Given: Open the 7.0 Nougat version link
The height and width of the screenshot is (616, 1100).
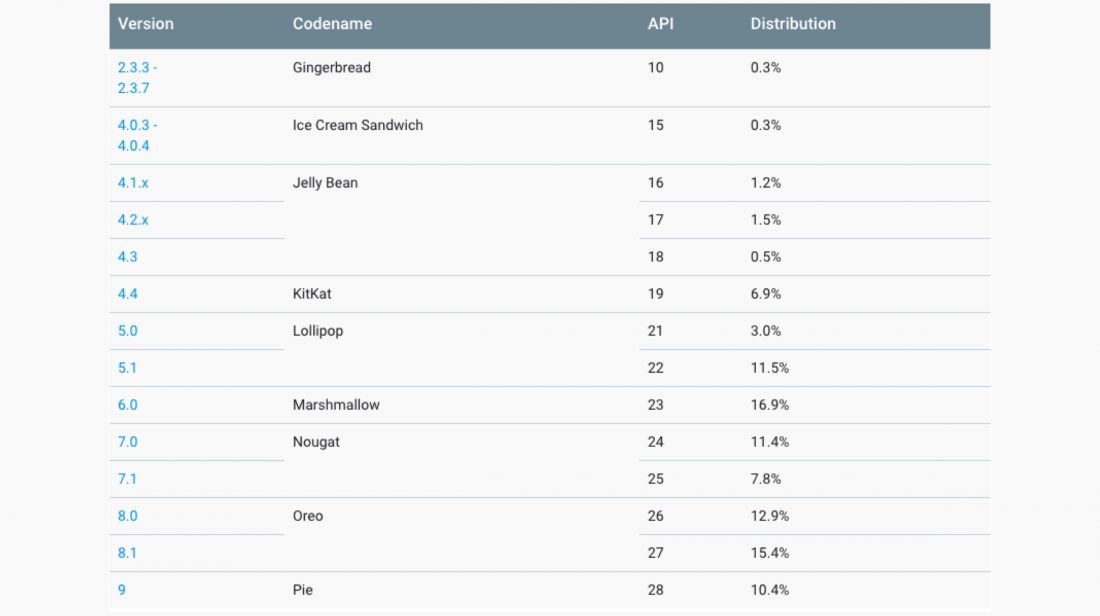Looking at the screenshot, I should (x=128, y=442).
